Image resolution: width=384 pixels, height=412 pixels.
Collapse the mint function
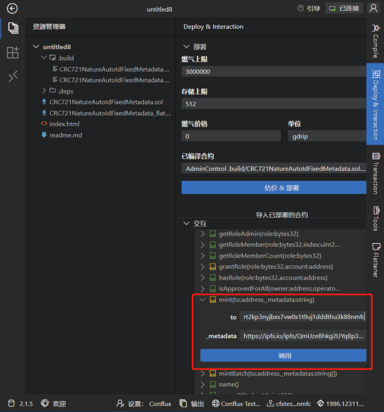(x=202, y=300)
